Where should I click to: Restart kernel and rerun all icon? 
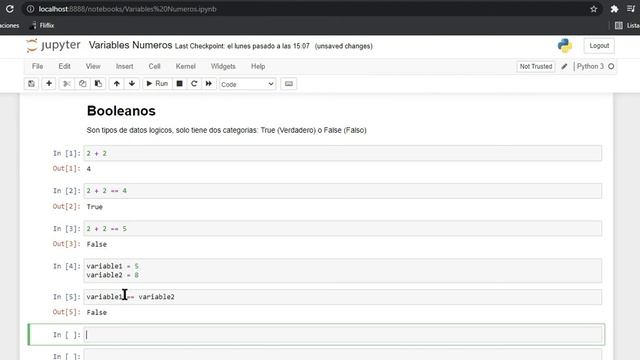point(209,84)
